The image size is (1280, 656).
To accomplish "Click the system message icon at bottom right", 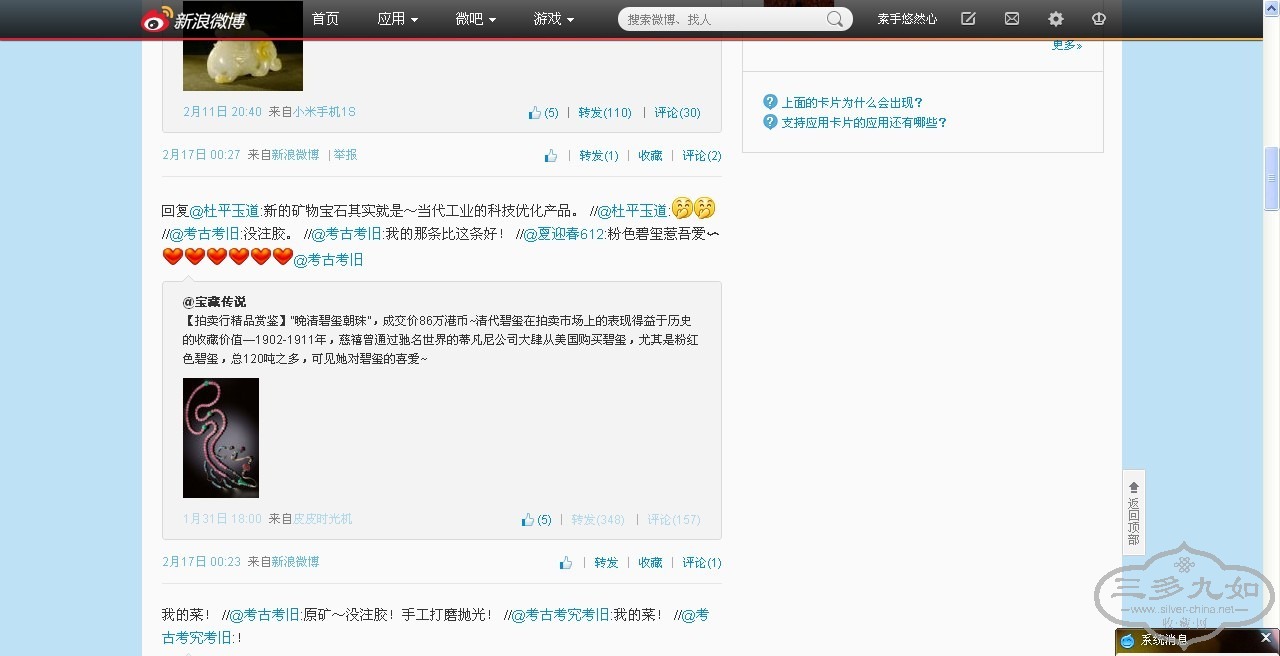I will 1128,641.
